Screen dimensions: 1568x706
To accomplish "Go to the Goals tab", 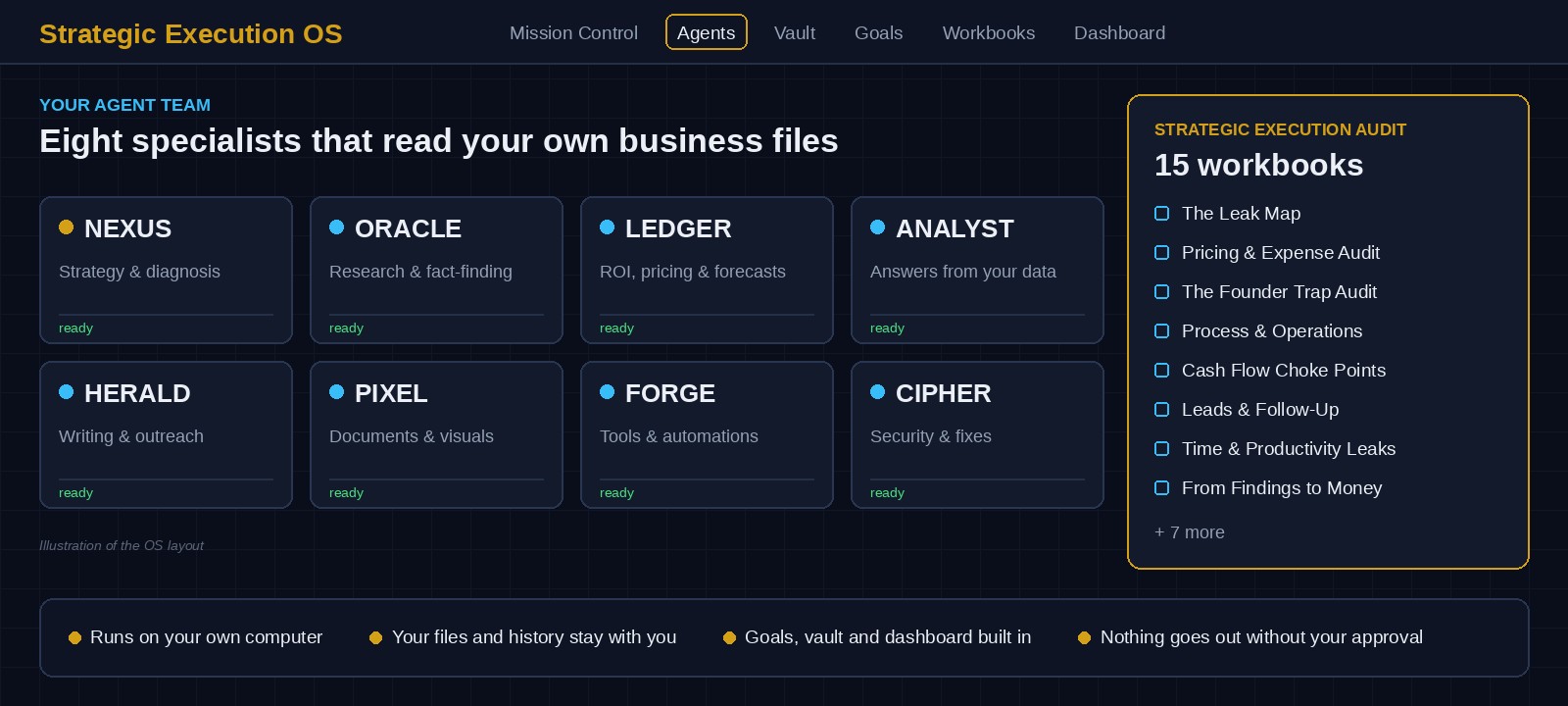I will [879, 32].
